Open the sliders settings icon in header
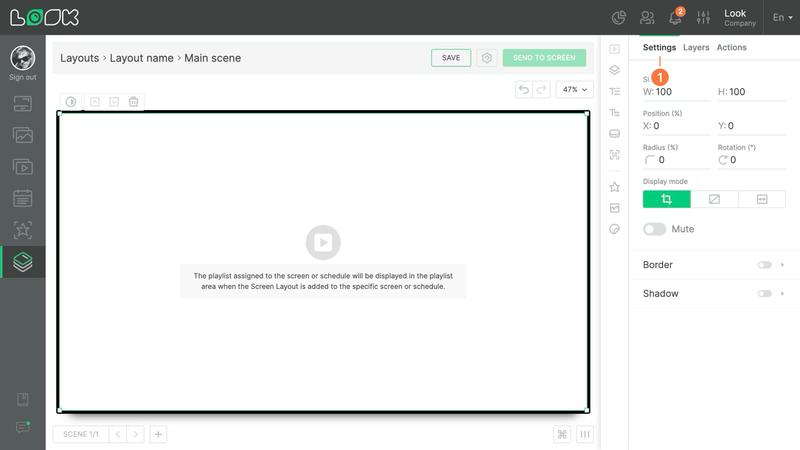This screenshot has width=800, height=450. pos(703,18)
